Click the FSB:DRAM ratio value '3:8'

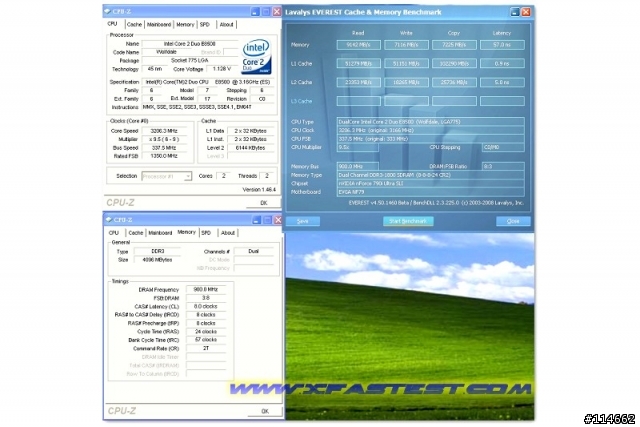(206, 298)
